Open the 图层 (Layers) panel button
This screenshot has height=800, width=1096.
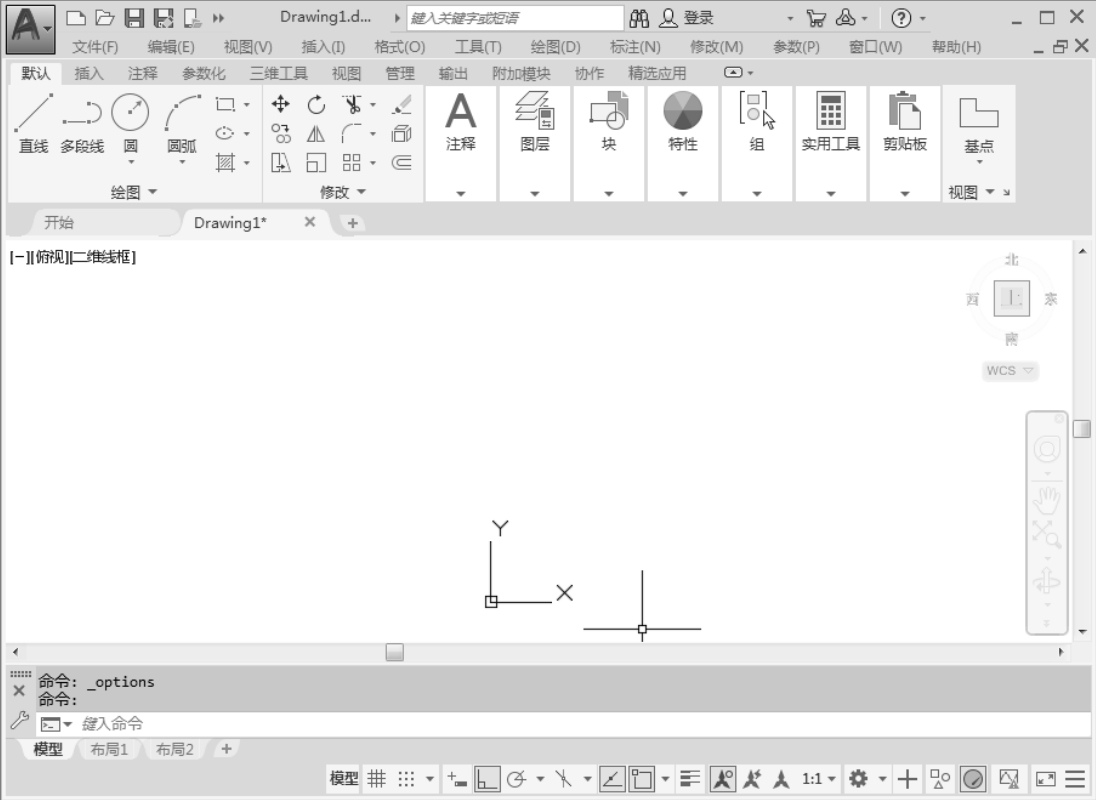tap(534, 143)
